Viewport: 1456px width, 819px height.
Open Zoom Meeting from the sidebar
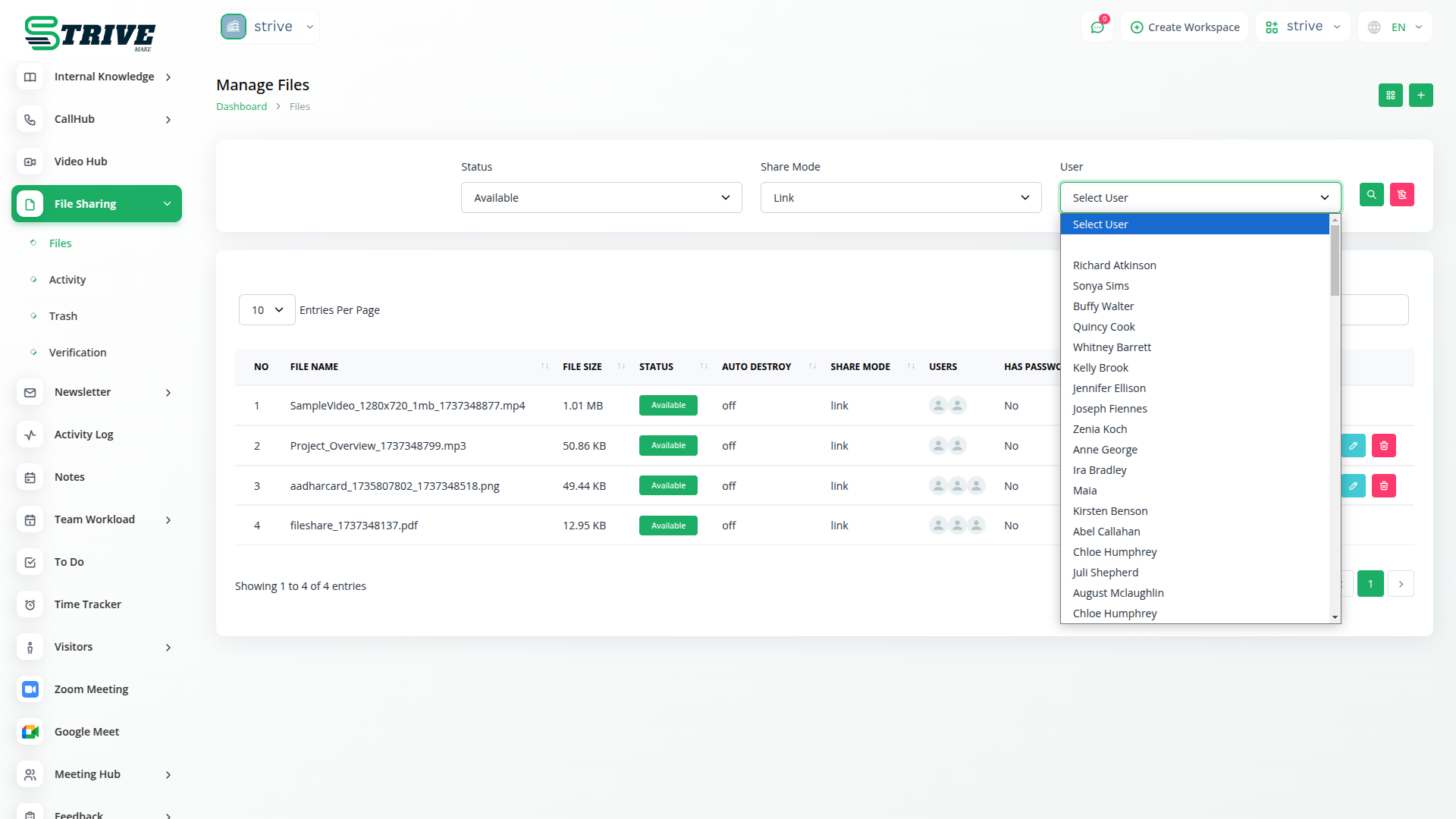[91, 689]
